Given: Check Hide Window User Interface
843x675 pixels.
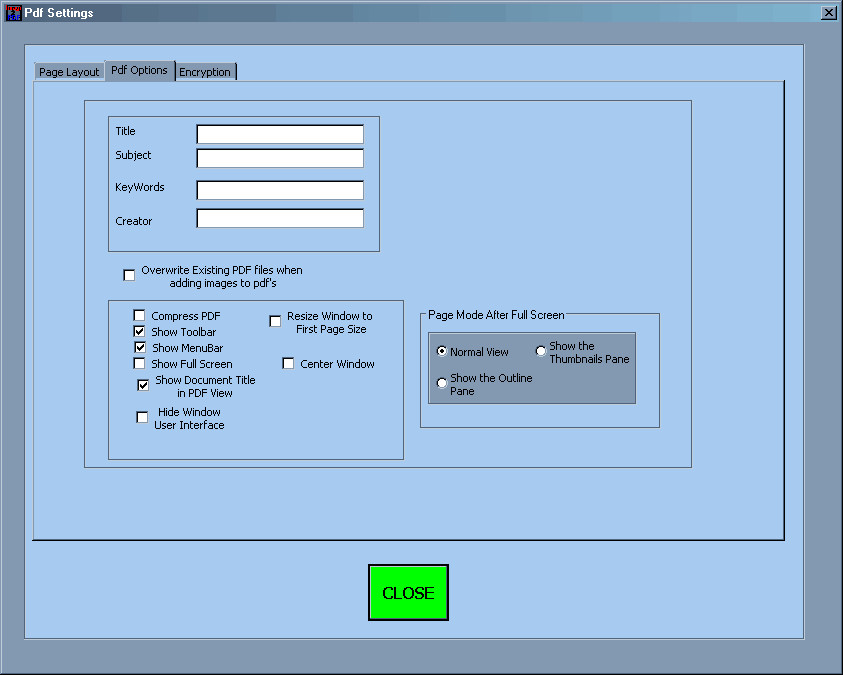Looking at the screenshot, I should (x=142, y=417).
